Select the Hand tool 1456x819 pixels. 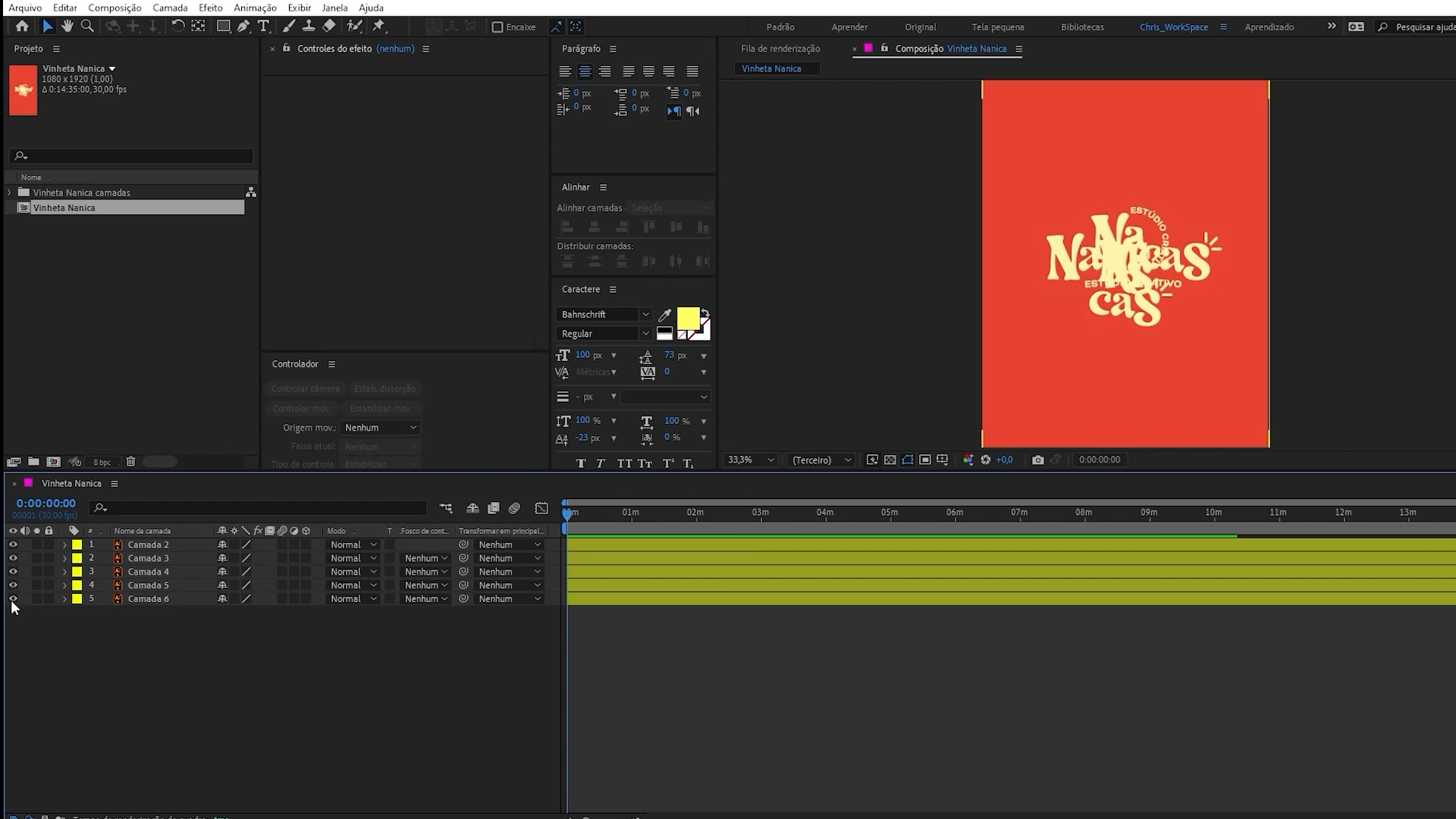(x=67, y=27)
